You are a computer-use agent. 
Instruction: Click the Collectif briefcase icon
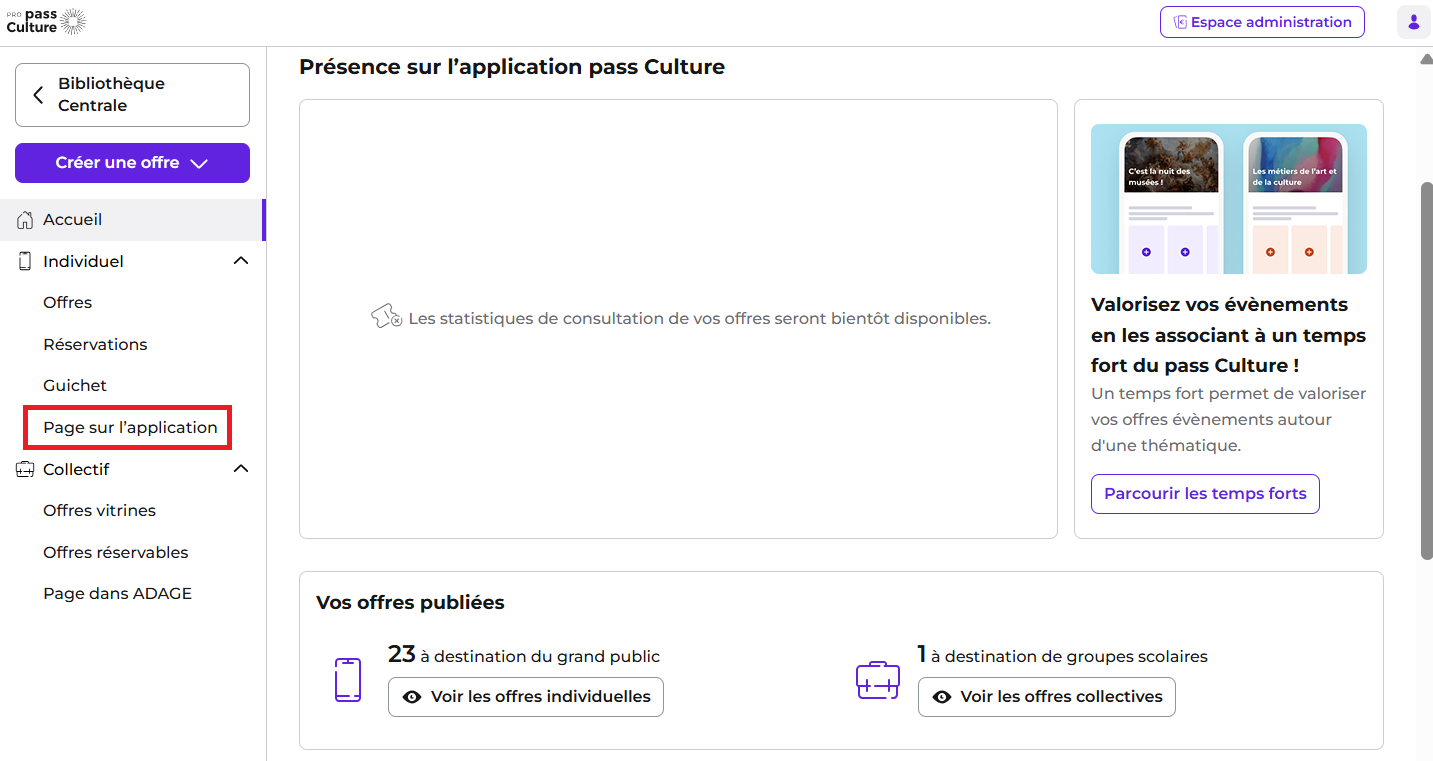click(x=25, y=469)
